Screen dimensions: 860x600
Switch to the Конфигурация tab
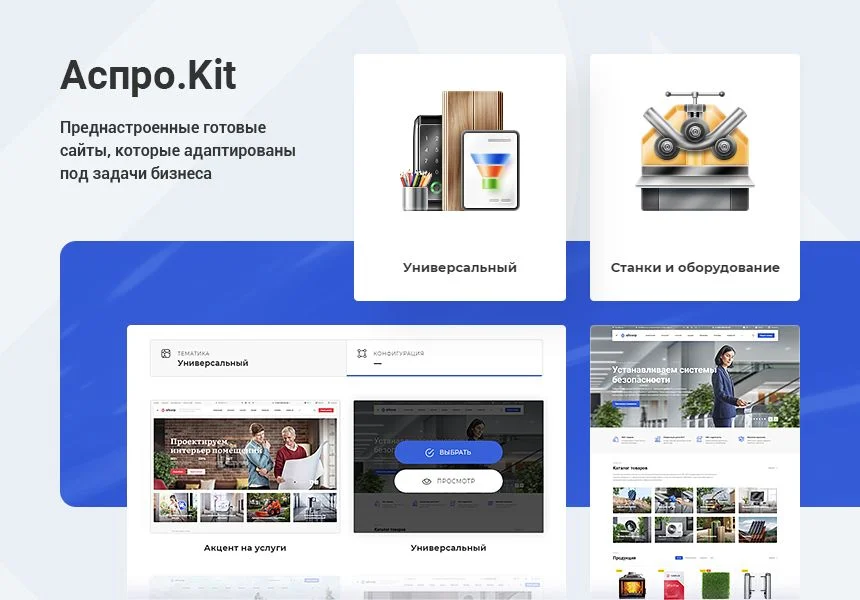[x=444, y=358]
